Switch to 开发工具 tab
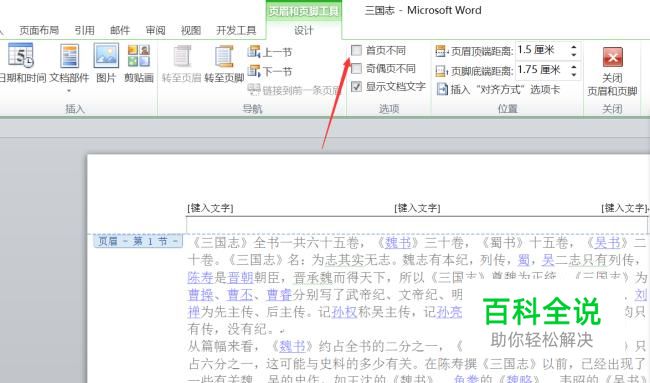 (x=236, y=30)
